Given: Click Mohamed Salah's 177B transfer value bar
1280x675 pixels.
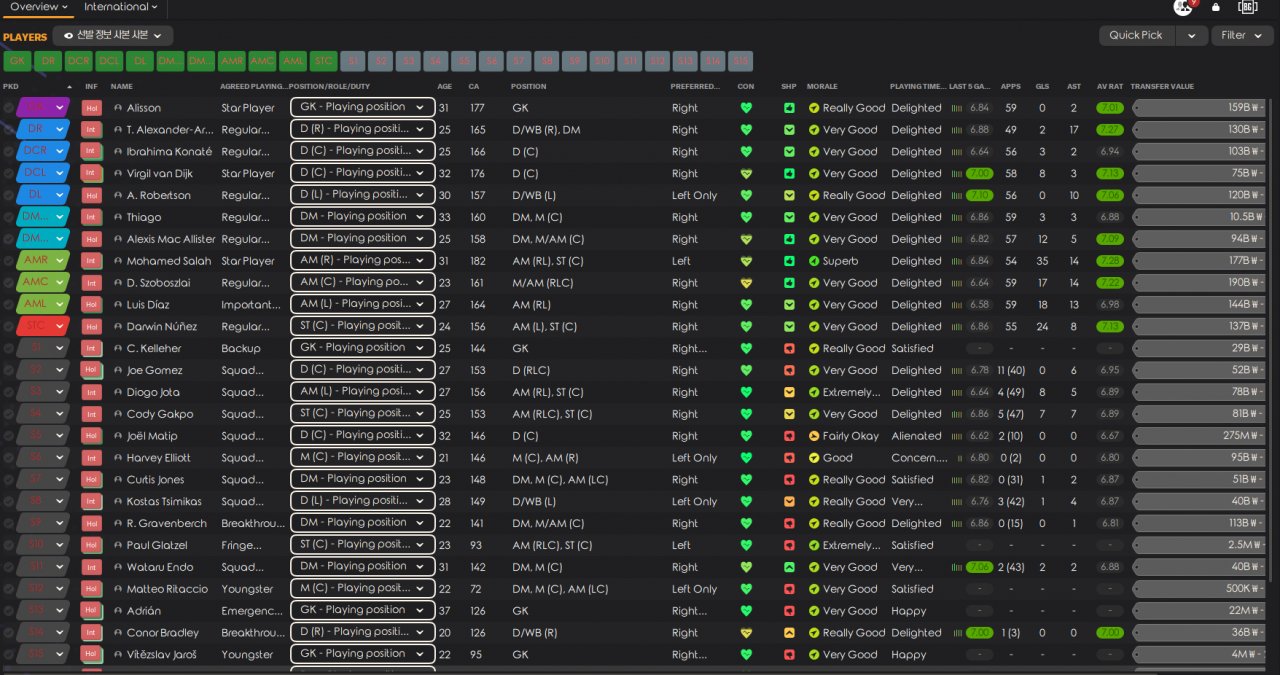Looking at the screenshot, I should 1200,261.
